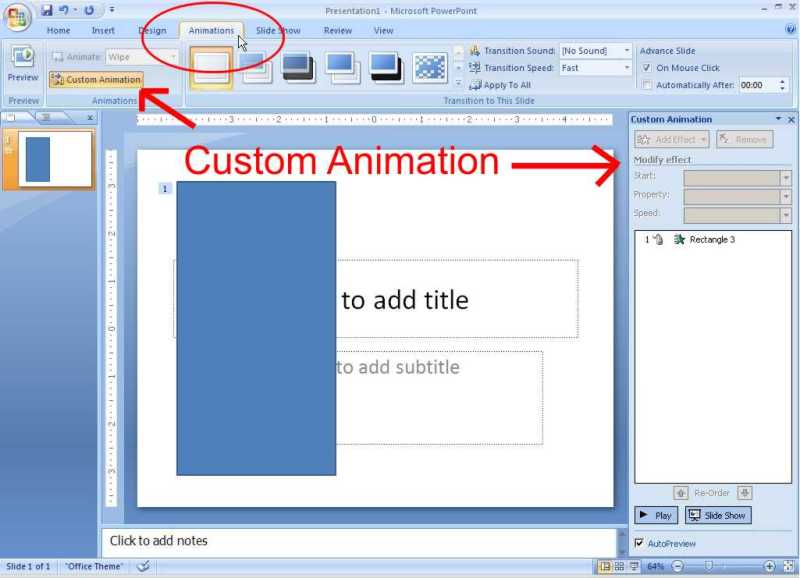Choose the fourth slide transition effect
This screenshot has width=800, height=578.
[343, 67]
